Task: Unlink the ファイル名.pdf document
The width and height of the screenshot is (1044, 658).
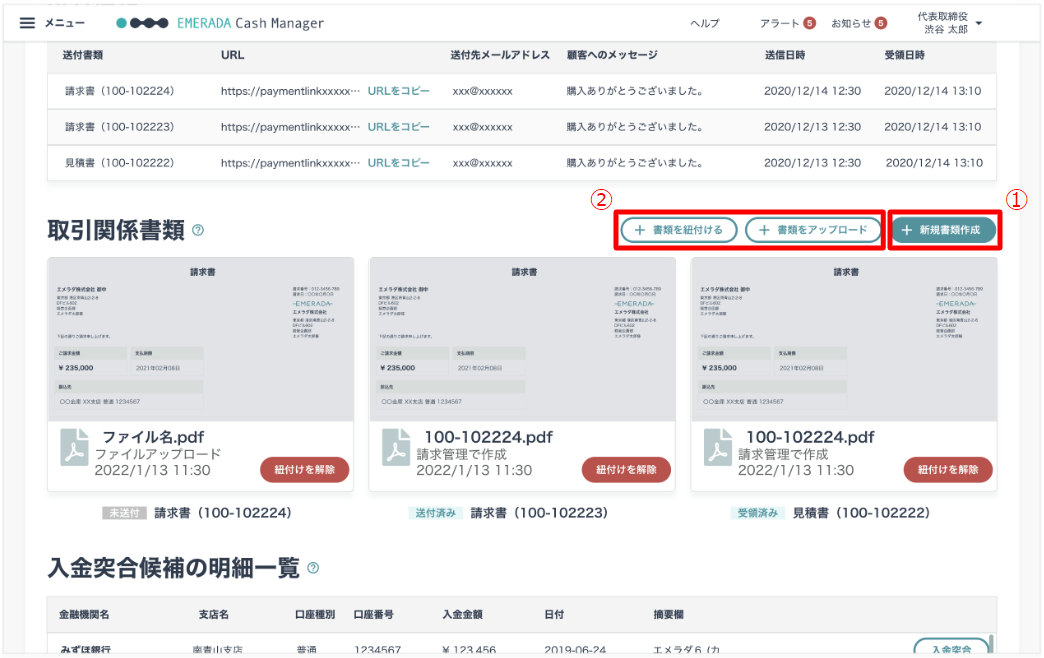Action: [x=304, y=470]
